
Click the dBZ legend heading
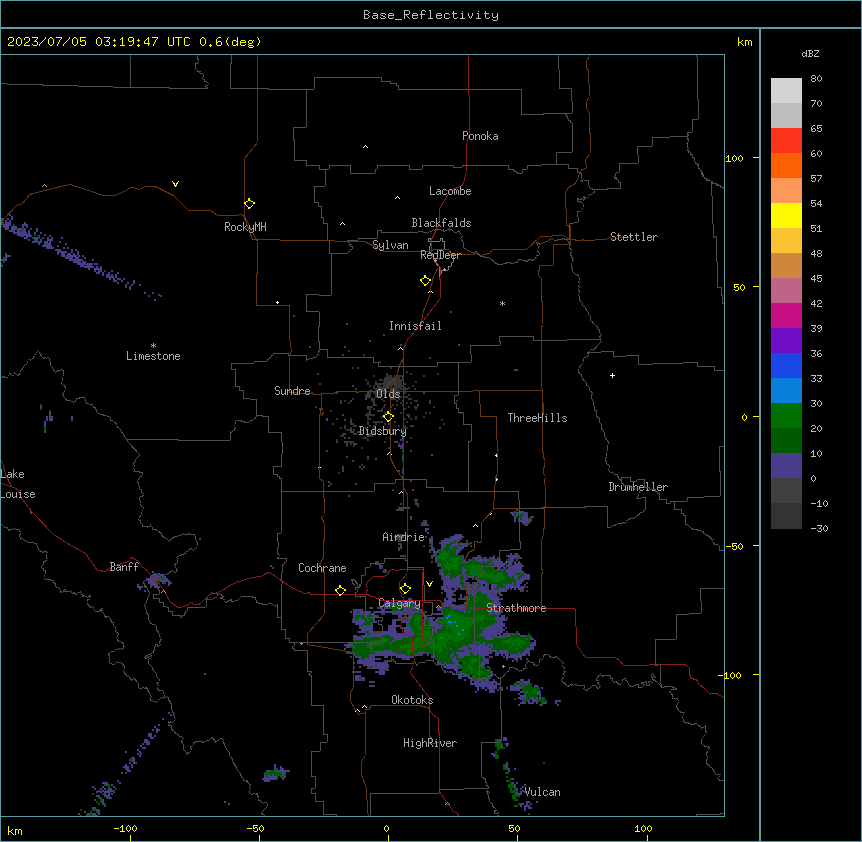pyautogui.click(x=810, y=53)
